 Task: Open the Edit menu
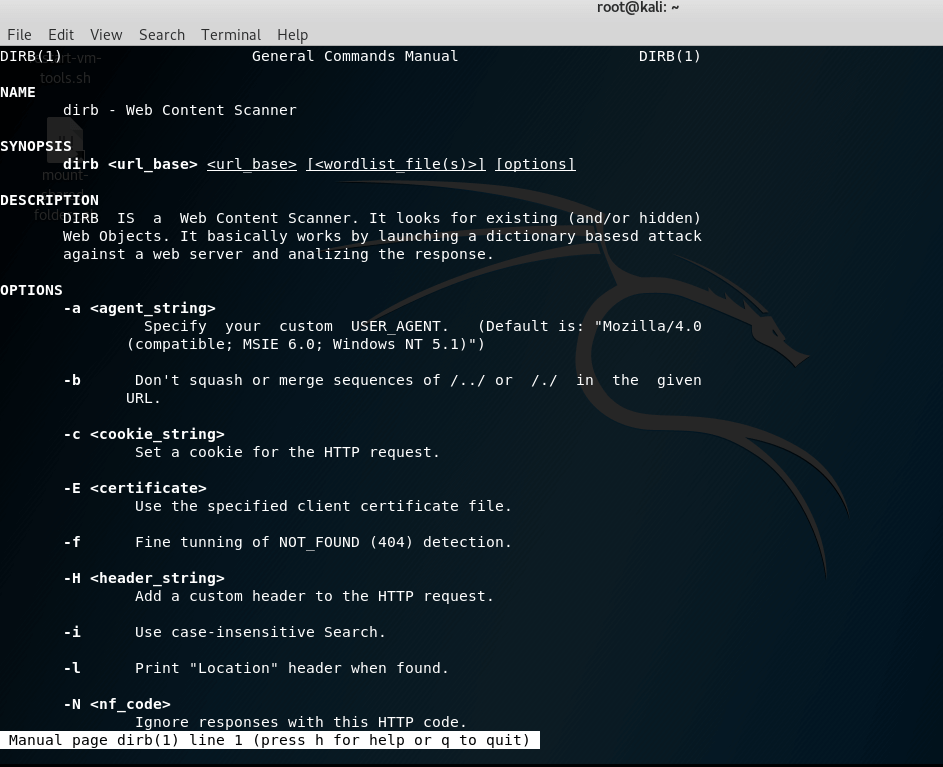point(61,34)
